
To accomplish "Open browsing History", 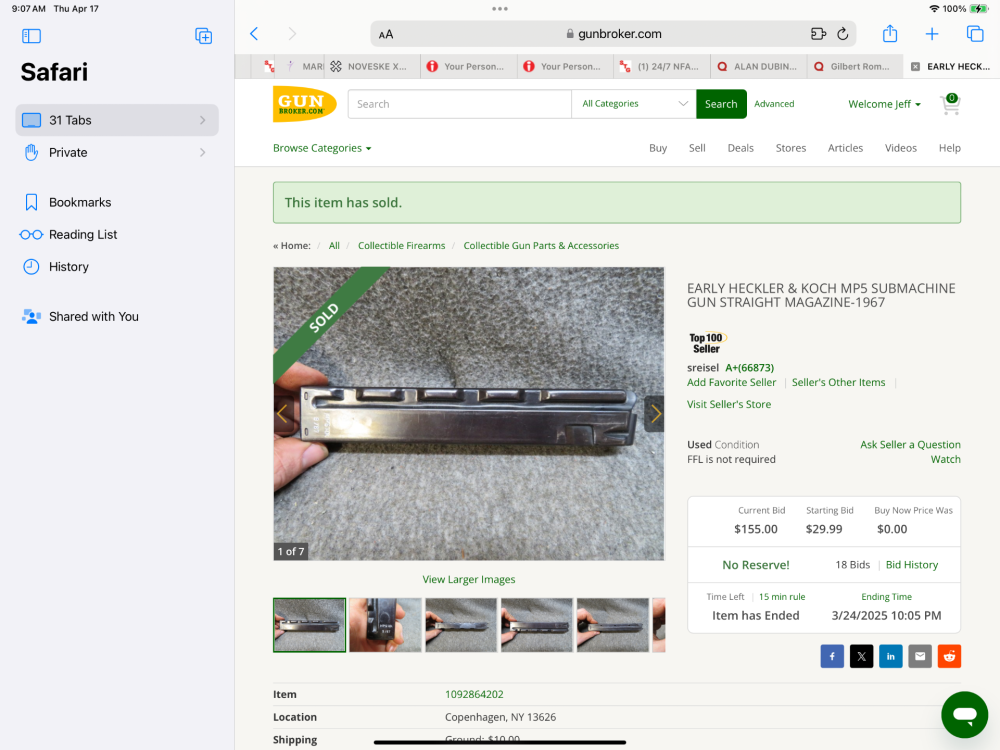I will 68,267.
